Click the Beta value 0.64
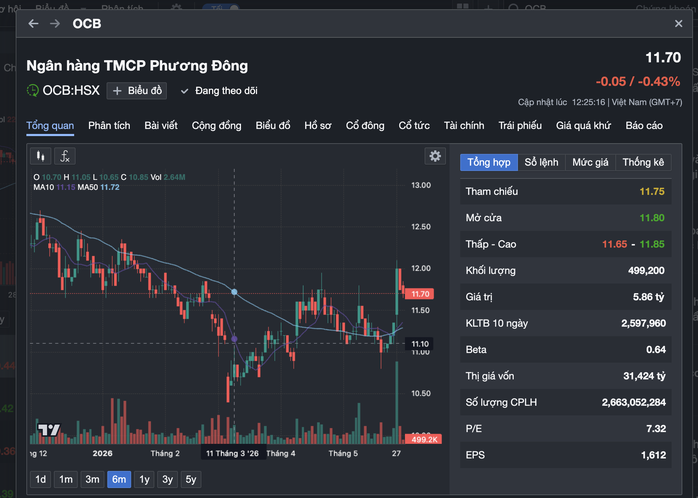 (656, 349)
